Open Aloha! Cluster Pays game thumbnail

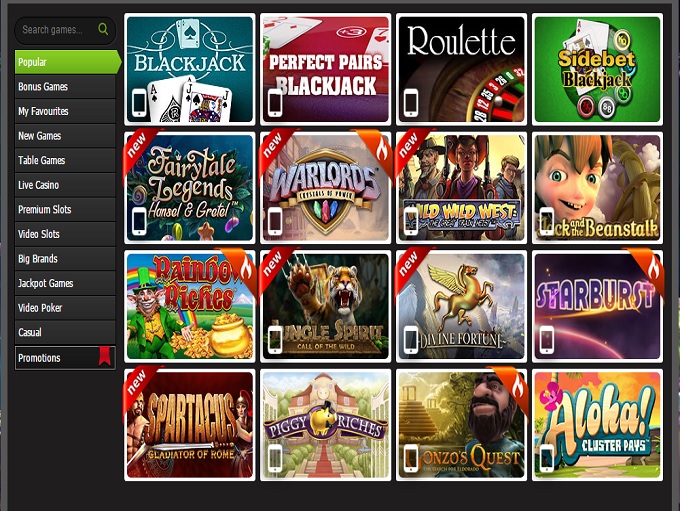pos(597,425)
